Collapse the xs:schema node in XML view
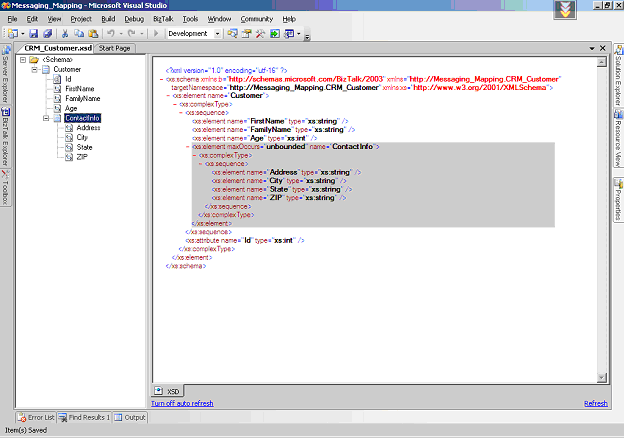 pos(161,79)
